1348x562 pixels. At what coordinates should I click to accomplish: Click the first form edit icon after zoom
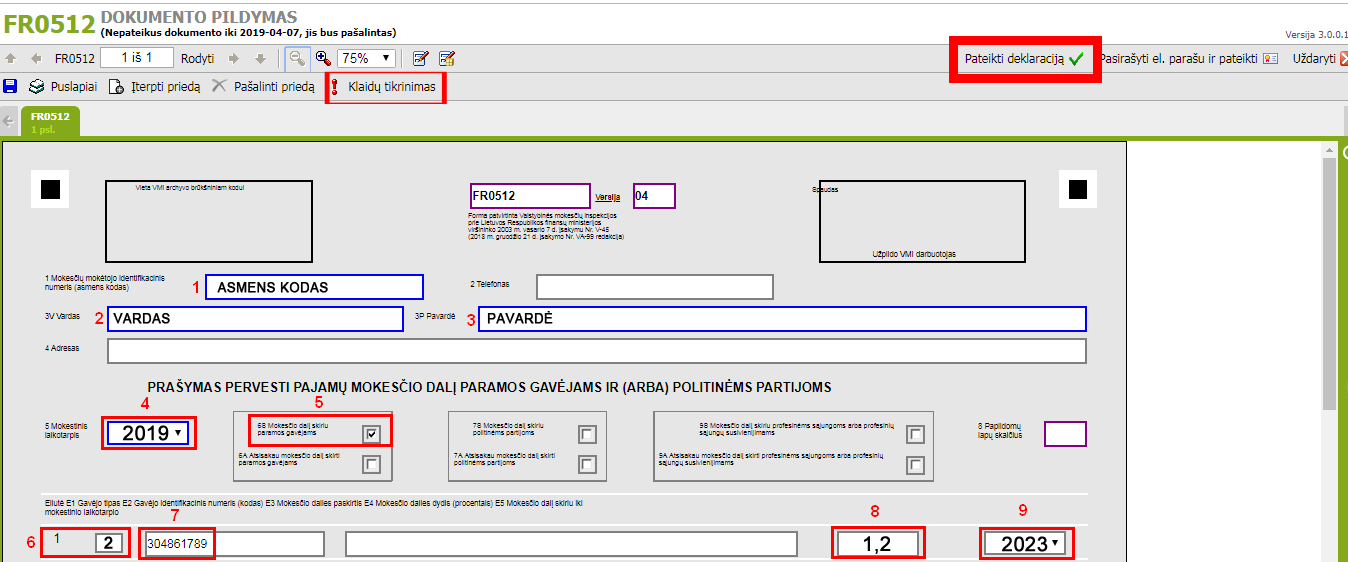[421, 58]
